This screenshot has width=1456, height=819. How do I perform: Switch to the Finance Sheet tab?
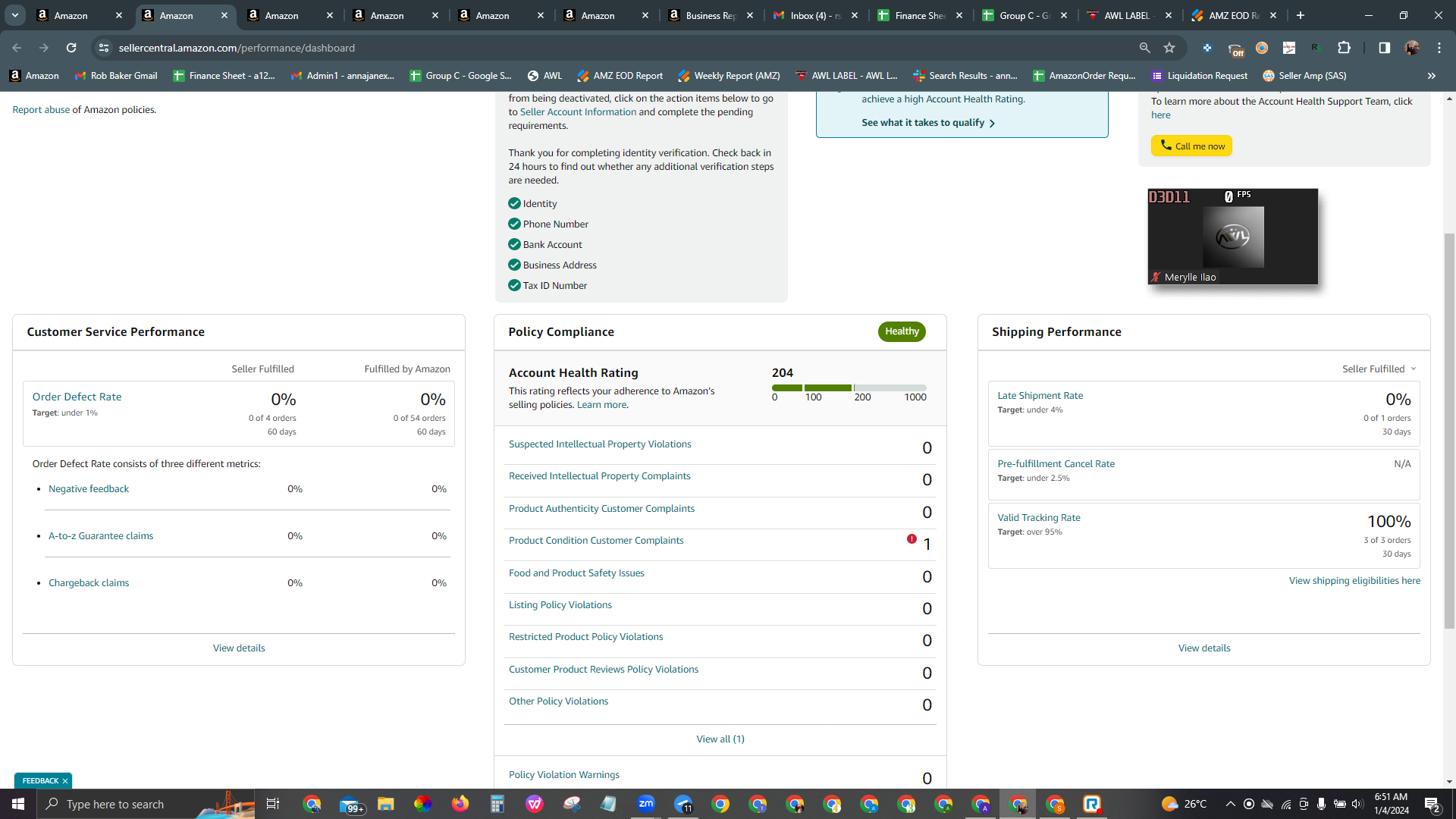(x=920, y=15)
